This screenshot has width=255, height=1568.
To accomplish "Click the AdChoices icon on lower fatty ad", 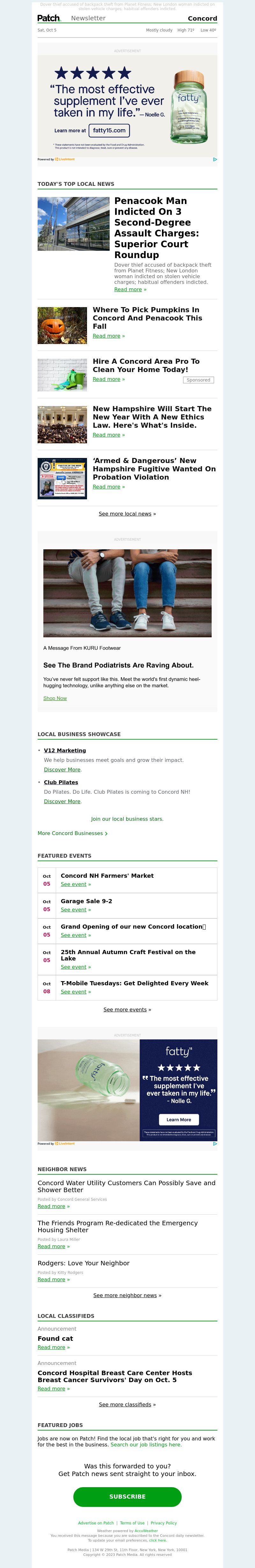I will [x=215, y=1144].
